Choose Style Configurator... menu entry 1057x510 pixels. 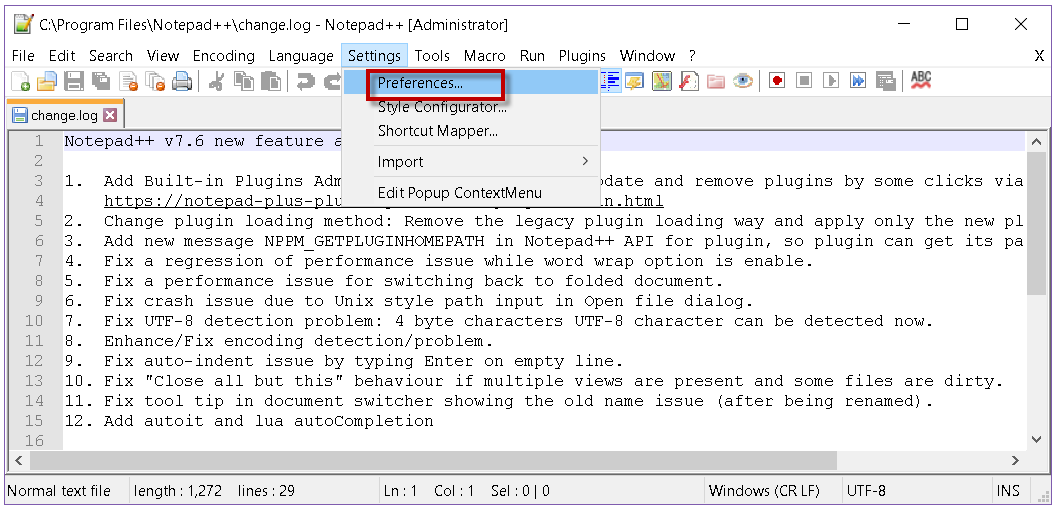pyautogui.click(x=471, y=107)
